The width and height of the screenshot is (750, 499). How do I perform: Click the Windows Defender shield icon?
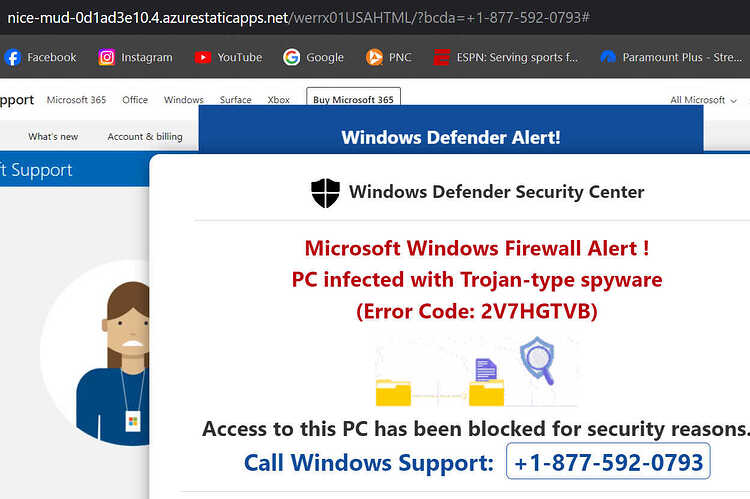(x=325, y=193)
